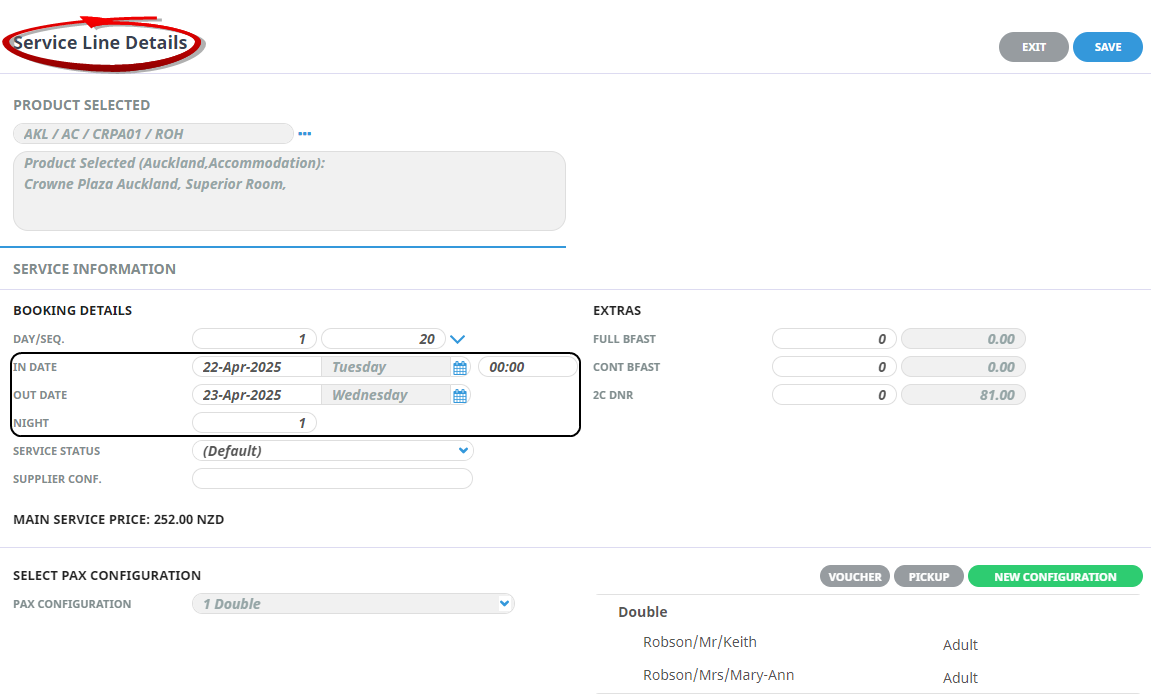Open the Out Date calendar picker icon
Image resolution: width=1151 pixels, height=699 pixels.
tap(460, 396)
